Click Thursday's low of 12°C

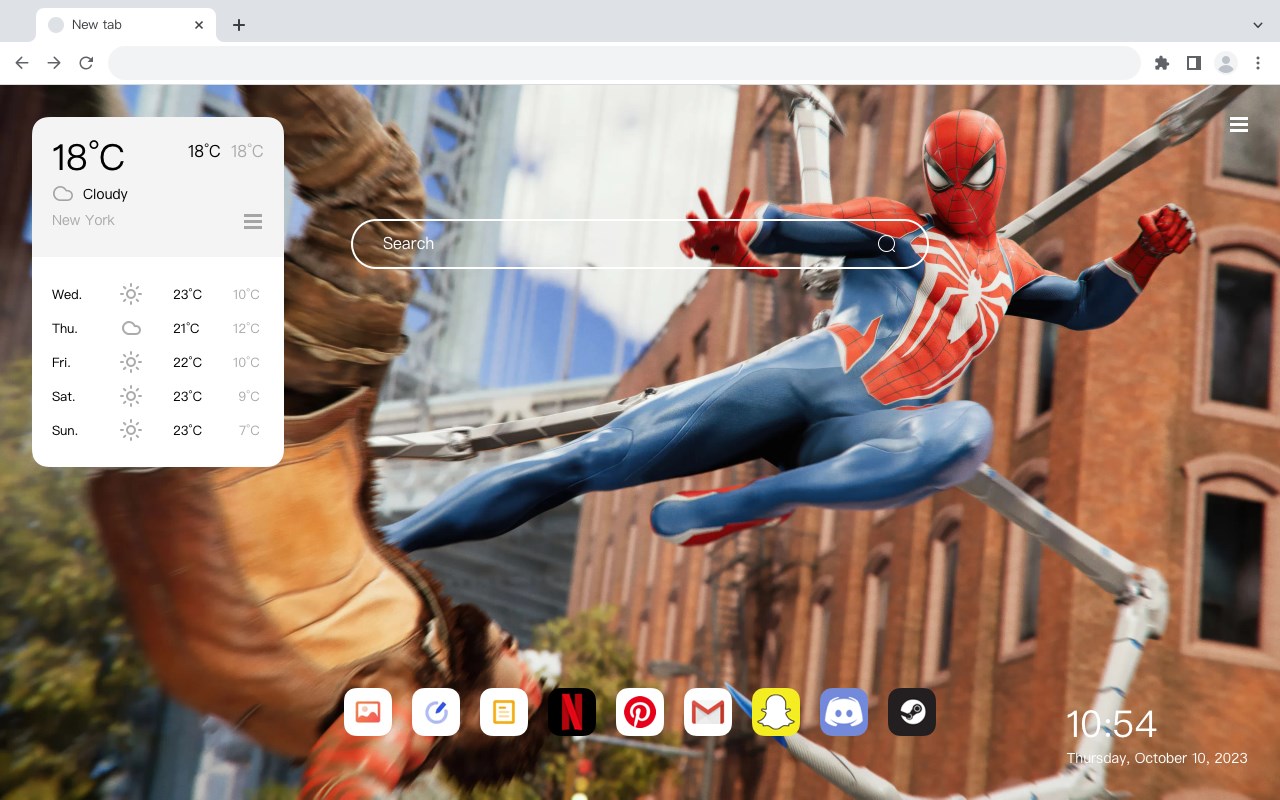246,329
